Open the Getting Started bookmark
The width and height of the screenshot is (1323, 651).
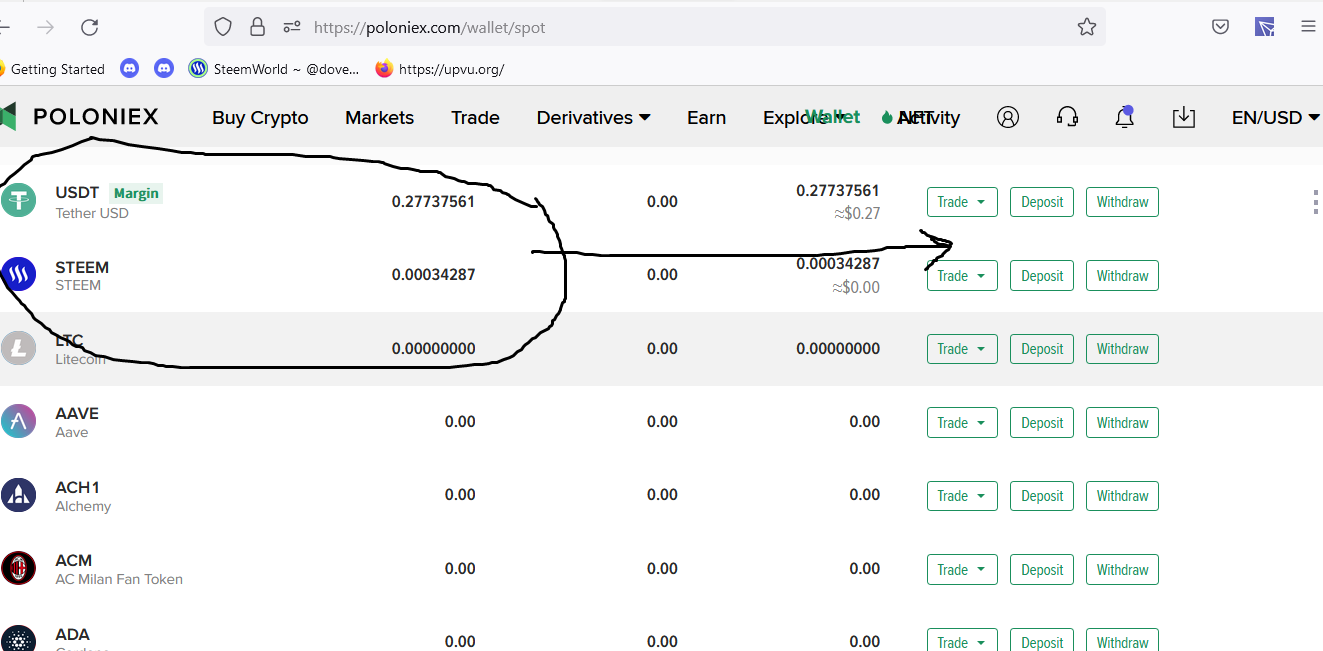click(x=52, y=69)
